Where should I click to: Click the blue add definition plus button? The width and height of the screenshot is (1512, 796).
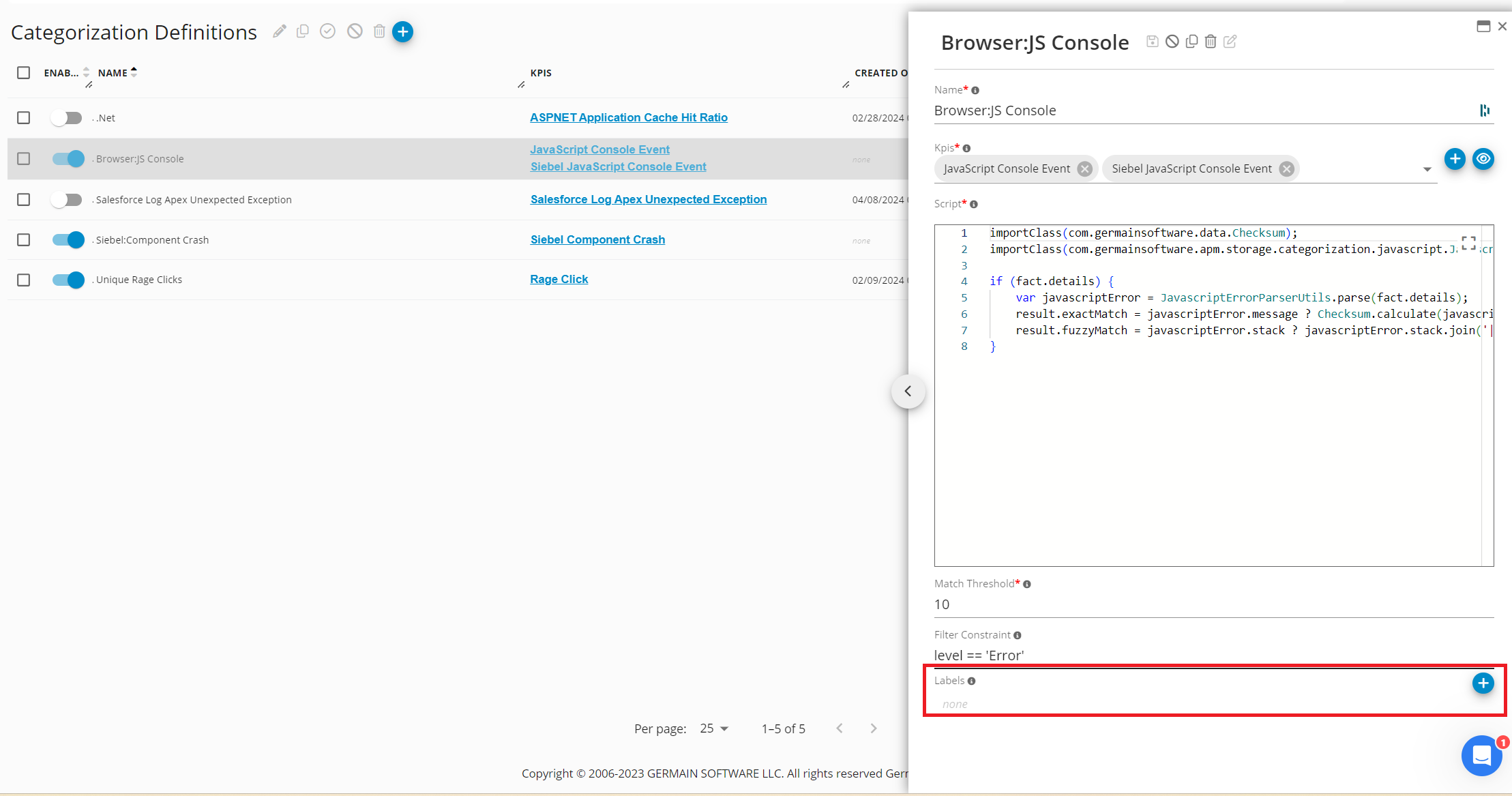pyautogui.click(x=402, y=32)
